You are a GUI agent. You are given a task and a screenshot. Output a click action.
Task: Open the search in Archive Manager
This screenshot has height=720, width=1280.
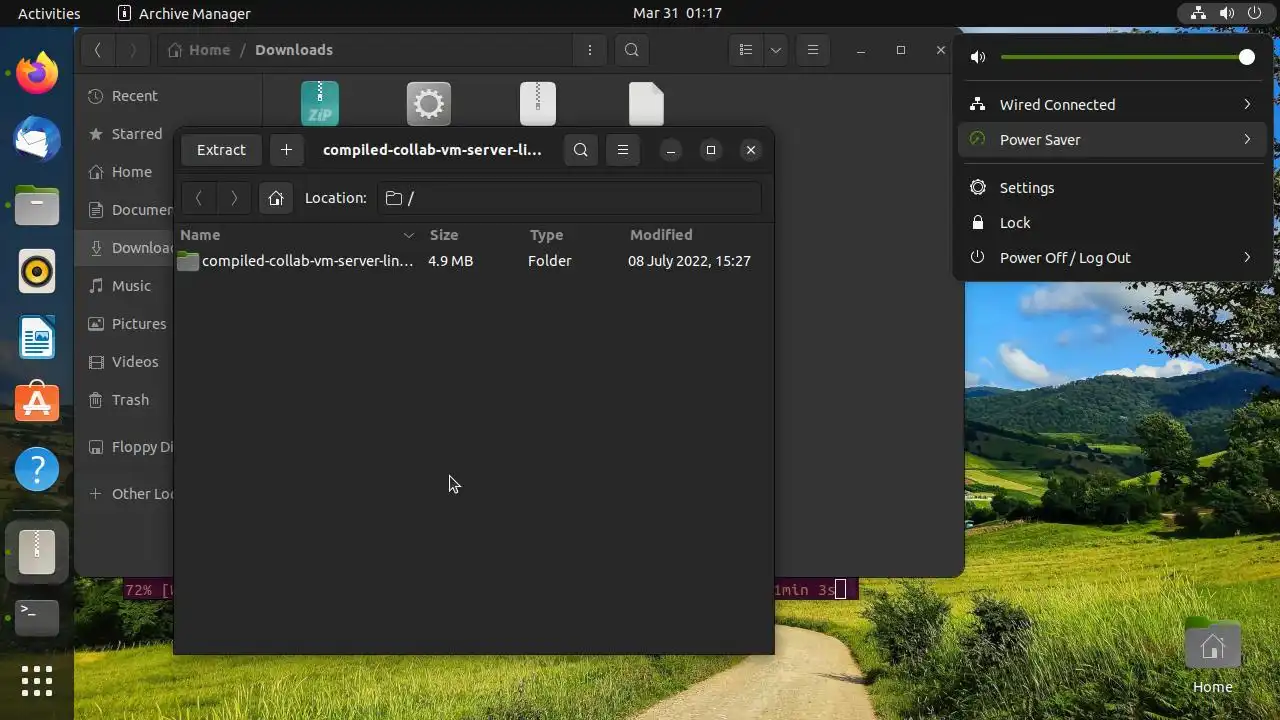tap(581, 150)
